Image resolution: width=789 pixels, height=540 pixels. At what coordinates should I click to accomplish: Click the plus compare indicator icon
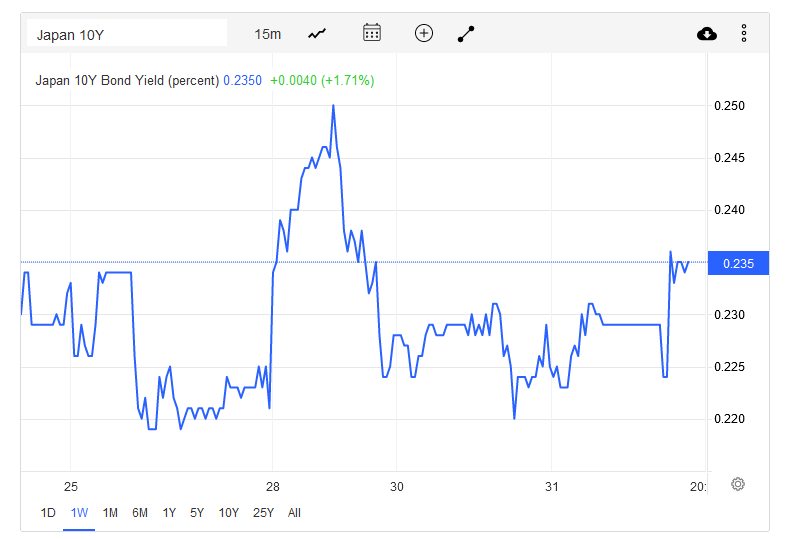(x=424, y=33)
